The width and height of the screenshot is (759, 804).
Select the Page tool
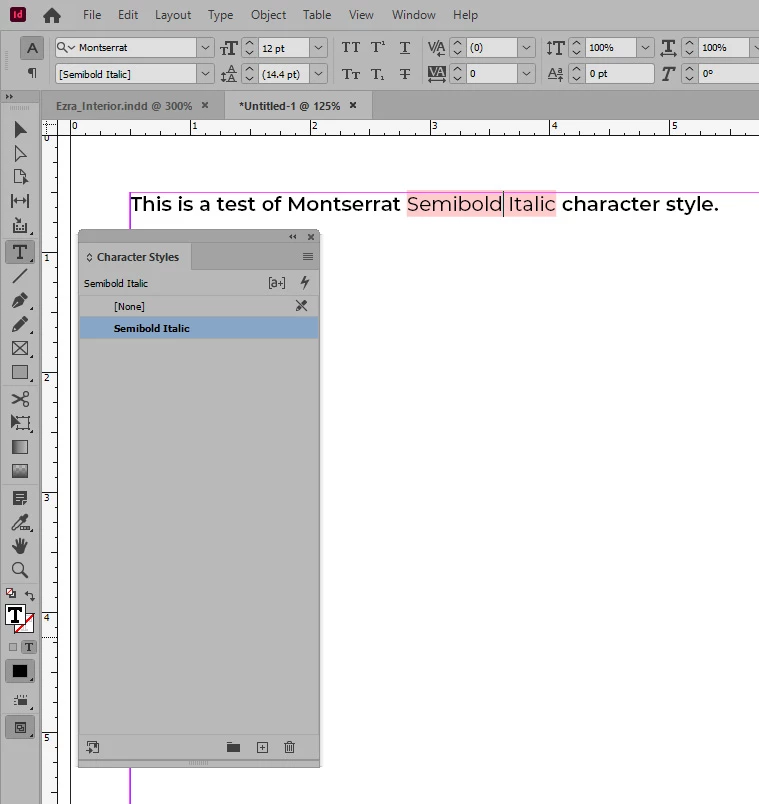[x=20, y=176]
